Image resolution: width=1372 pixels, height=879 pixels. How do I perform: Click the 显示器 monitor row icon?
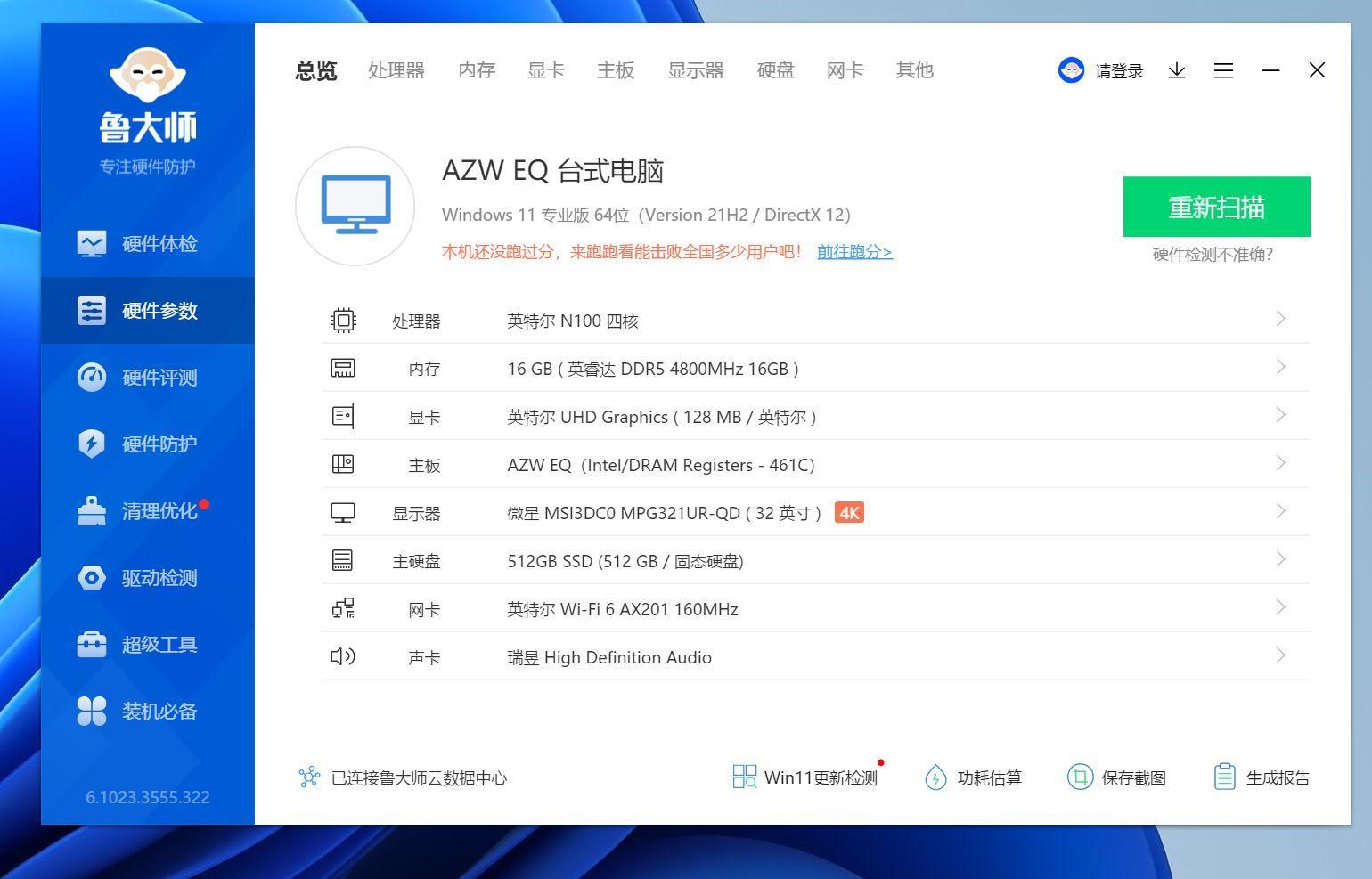(343, 513)
